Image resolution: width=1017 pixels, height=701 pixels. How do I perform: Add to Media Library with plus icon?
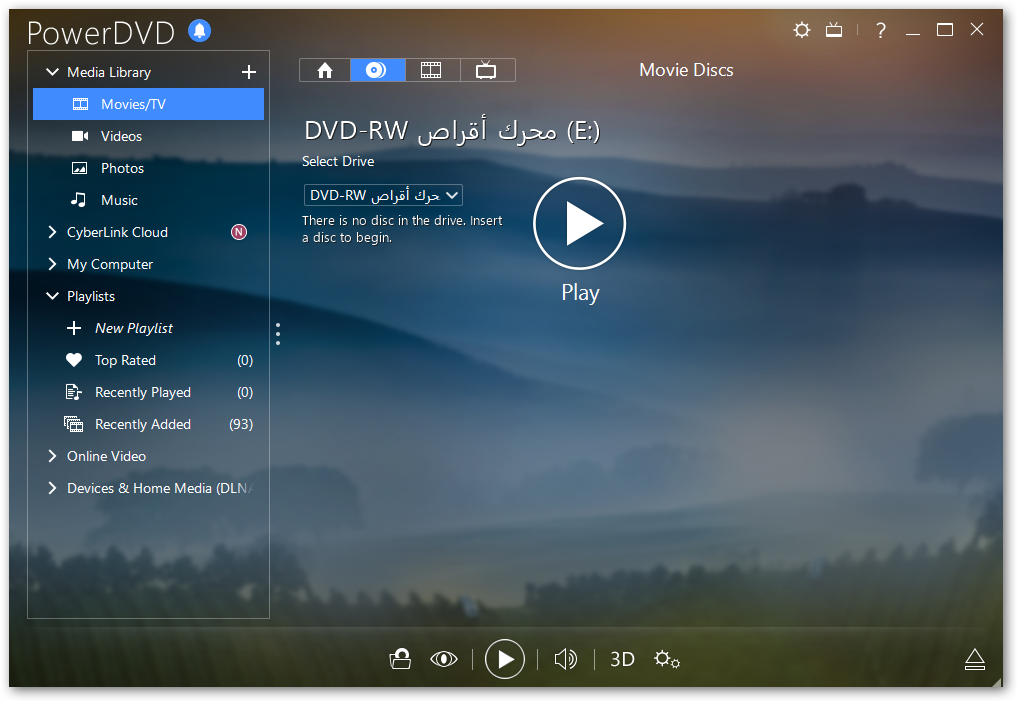(x=249, y=72)
